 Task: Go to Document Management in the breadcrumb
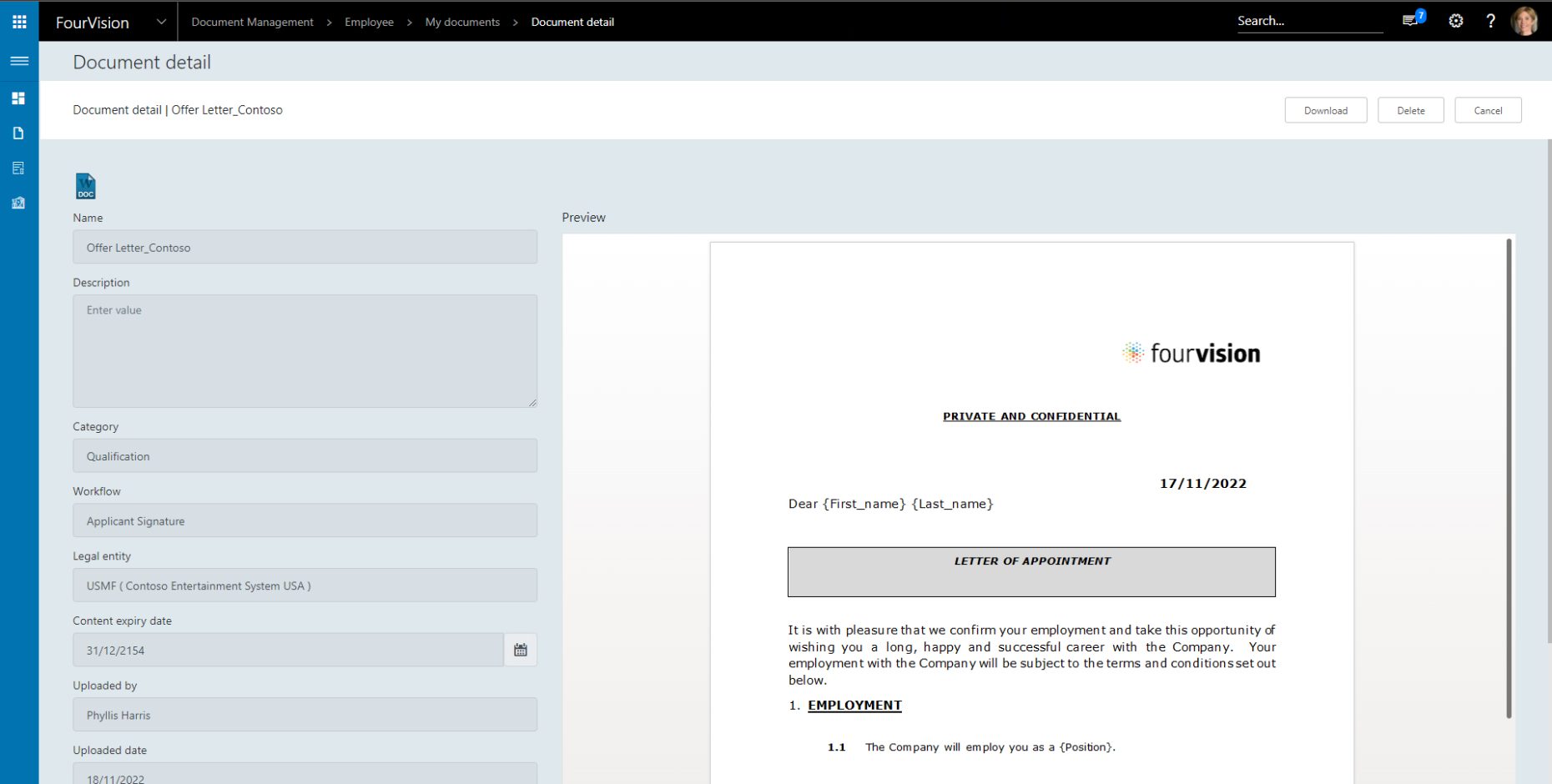[252, 22]
